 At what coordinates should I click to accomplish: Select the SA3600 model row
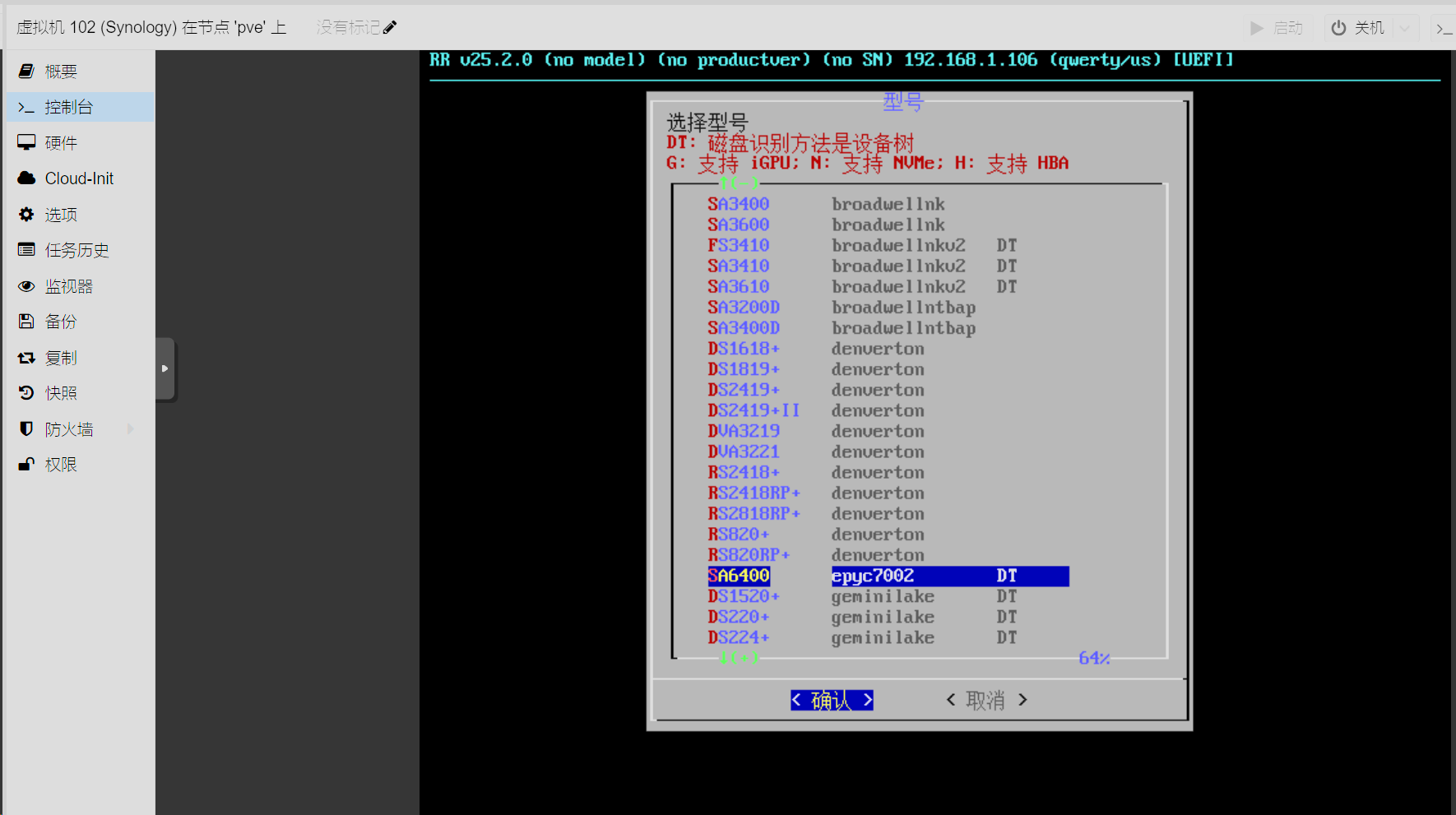coord(888,225)
